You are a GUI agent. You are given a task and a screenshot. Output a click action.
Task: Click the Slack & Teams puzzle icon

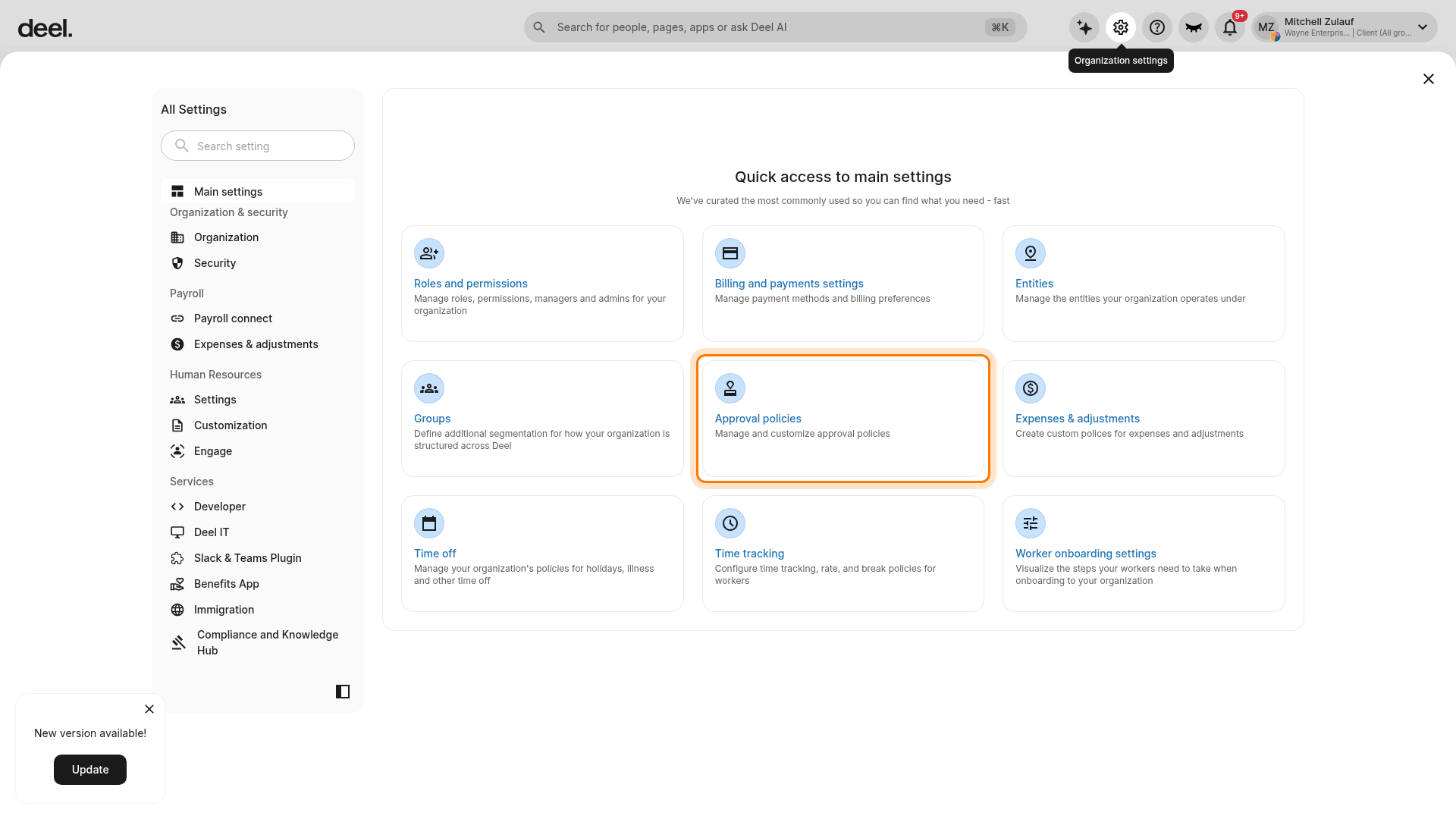point(177,558)
